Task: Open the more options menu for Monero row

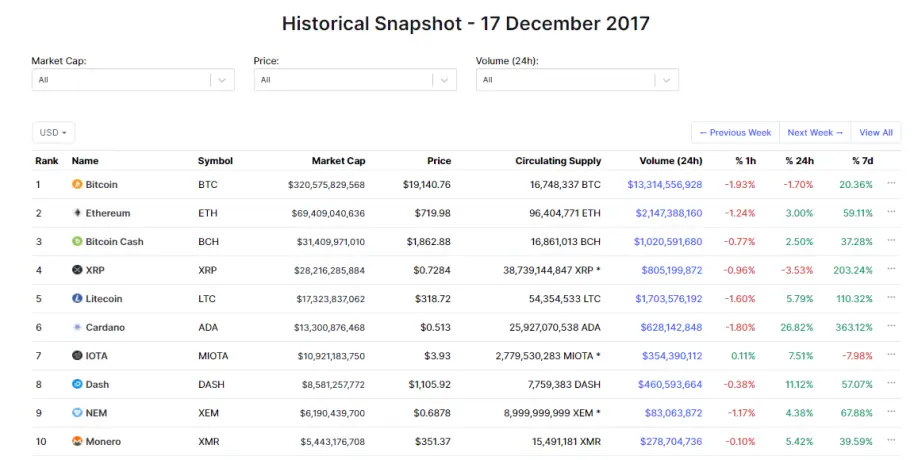Action: [x=891, y=440]
